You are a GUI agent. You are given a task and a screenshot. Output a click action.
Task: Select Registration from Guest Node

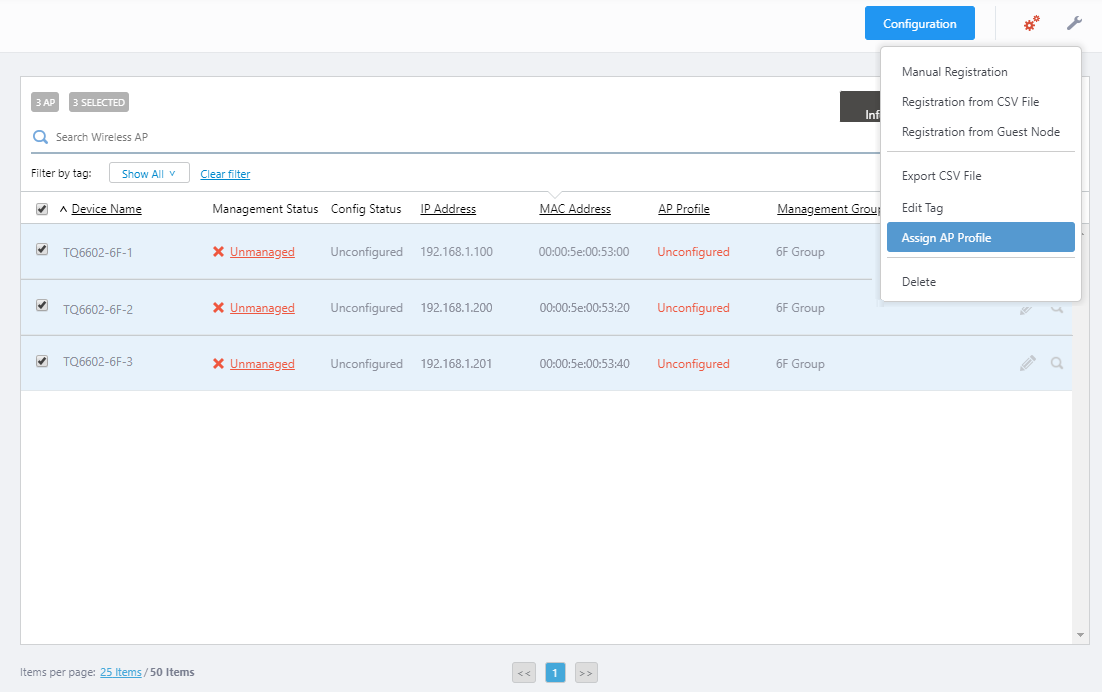pos(980,132)
